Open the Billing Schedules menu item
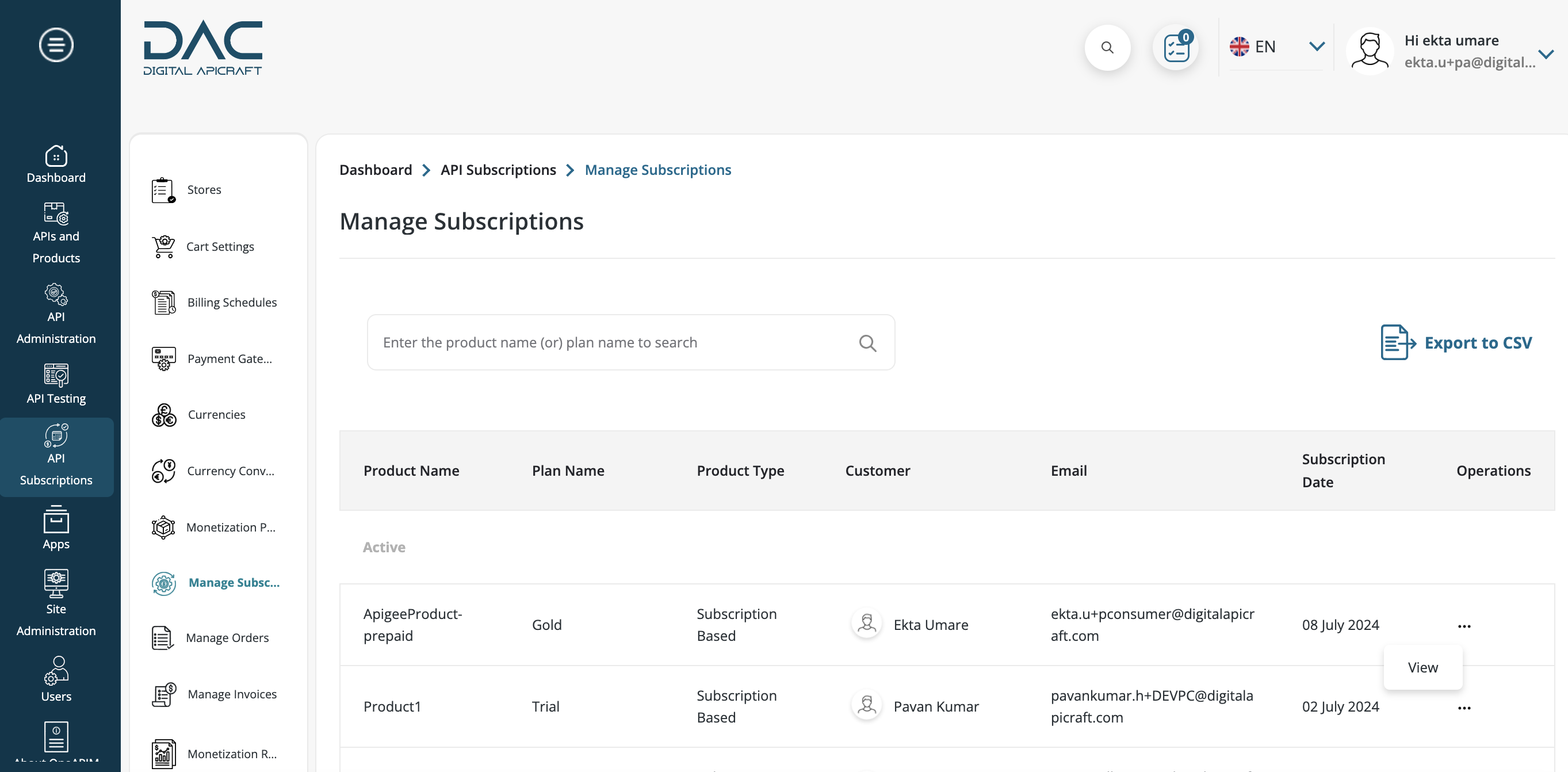The height and width of the screenshot is (772, 1568). [232, 303]
